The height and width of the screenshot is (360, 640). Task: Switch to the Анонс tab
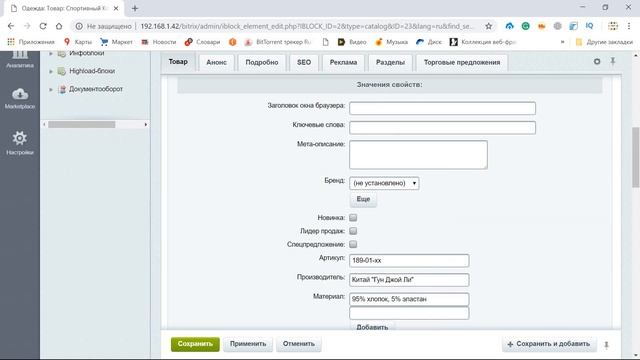pos(216,62)
